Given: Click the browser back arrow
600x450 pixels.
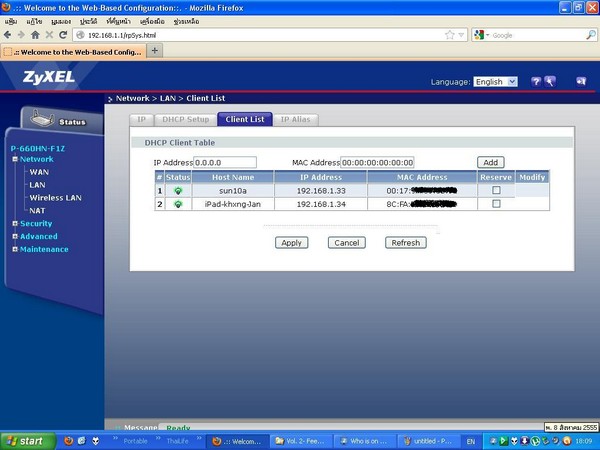Looking at the screenshot, I should [9, 34].
